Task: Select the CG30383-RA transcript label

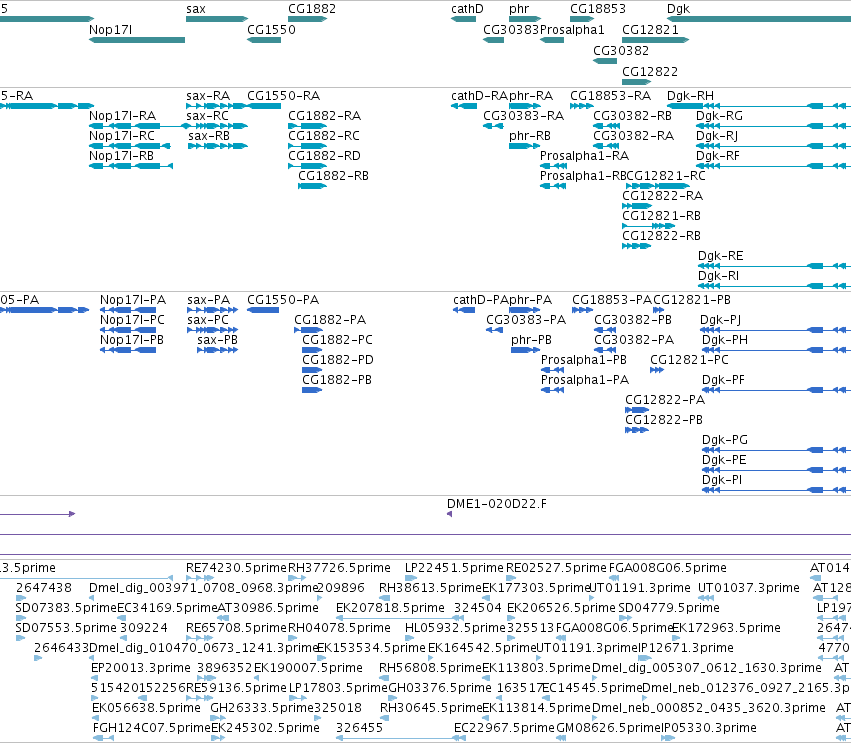Action: [524, 116]
